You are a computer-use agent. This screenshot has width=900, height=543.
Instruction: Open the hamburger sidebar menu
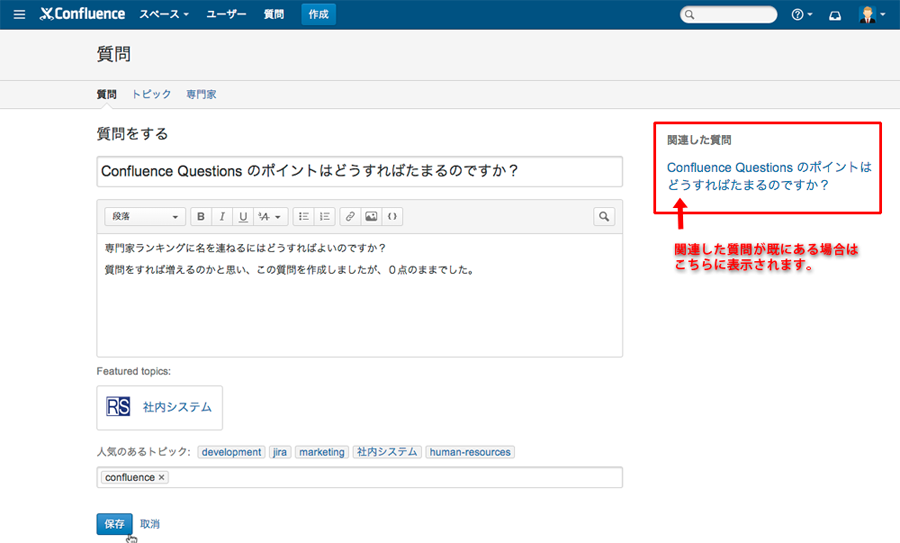[20, 14]
